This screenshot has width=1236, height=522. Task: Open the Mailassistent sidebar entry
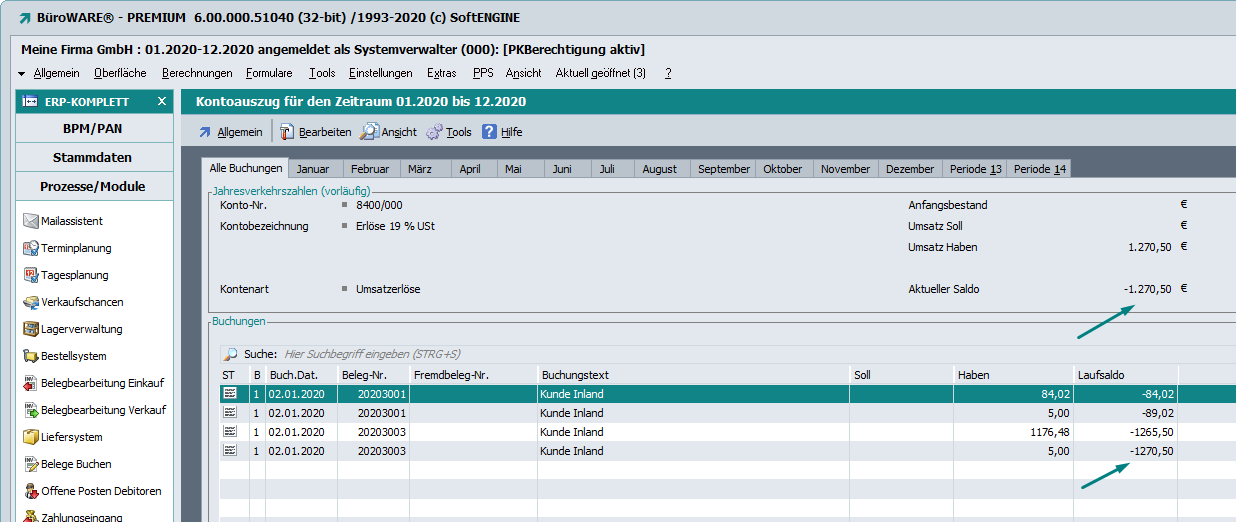pos(72,221)
